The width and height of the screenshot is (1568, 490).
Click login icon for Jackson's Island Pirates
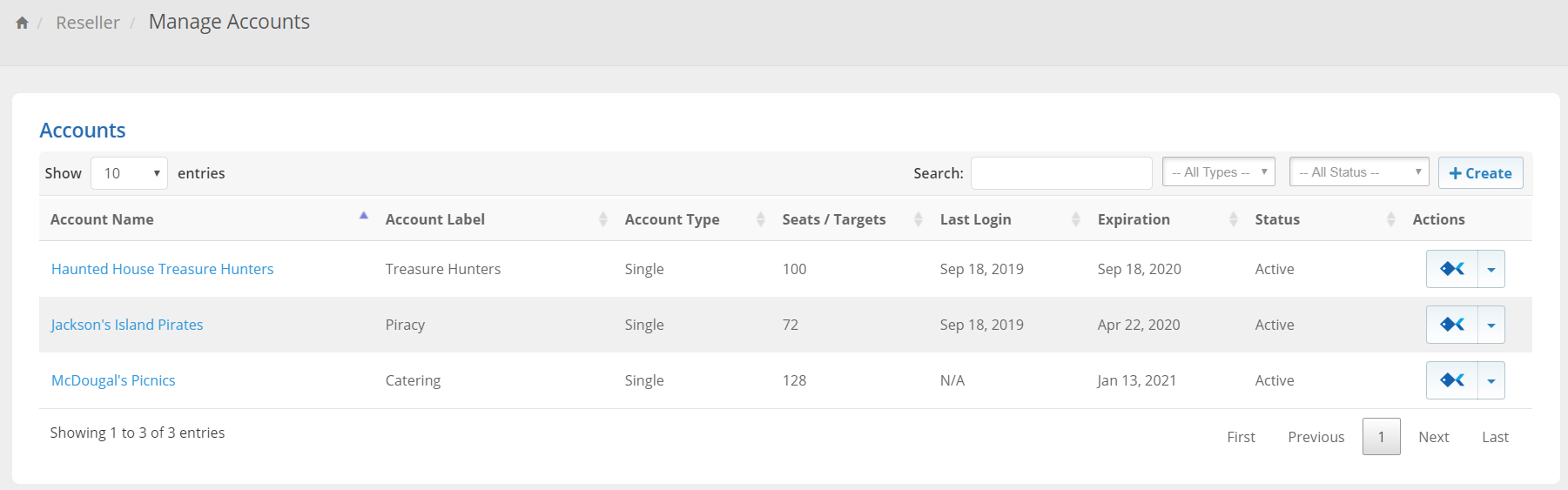pos(1451,325)
